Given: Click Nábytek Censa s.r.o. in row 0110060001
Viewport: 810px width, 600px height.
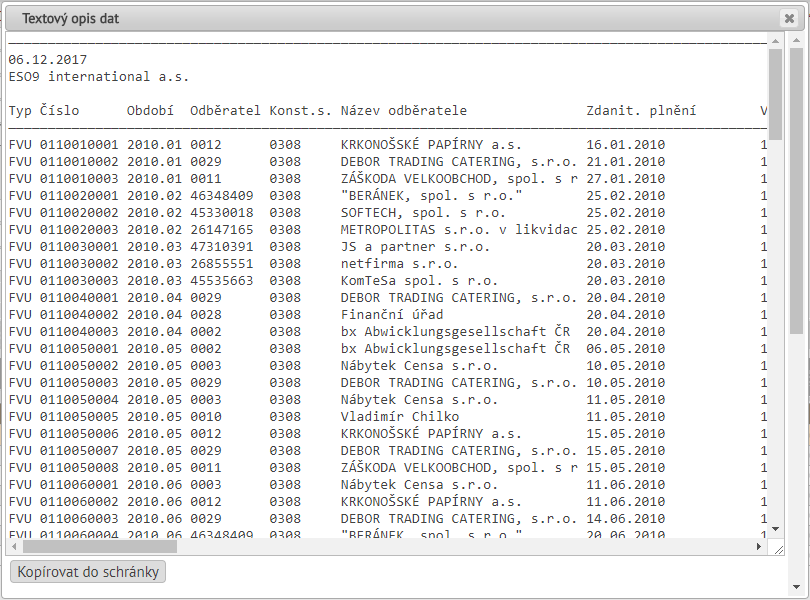Looking at the screenshot, I should tap(419, 485).
